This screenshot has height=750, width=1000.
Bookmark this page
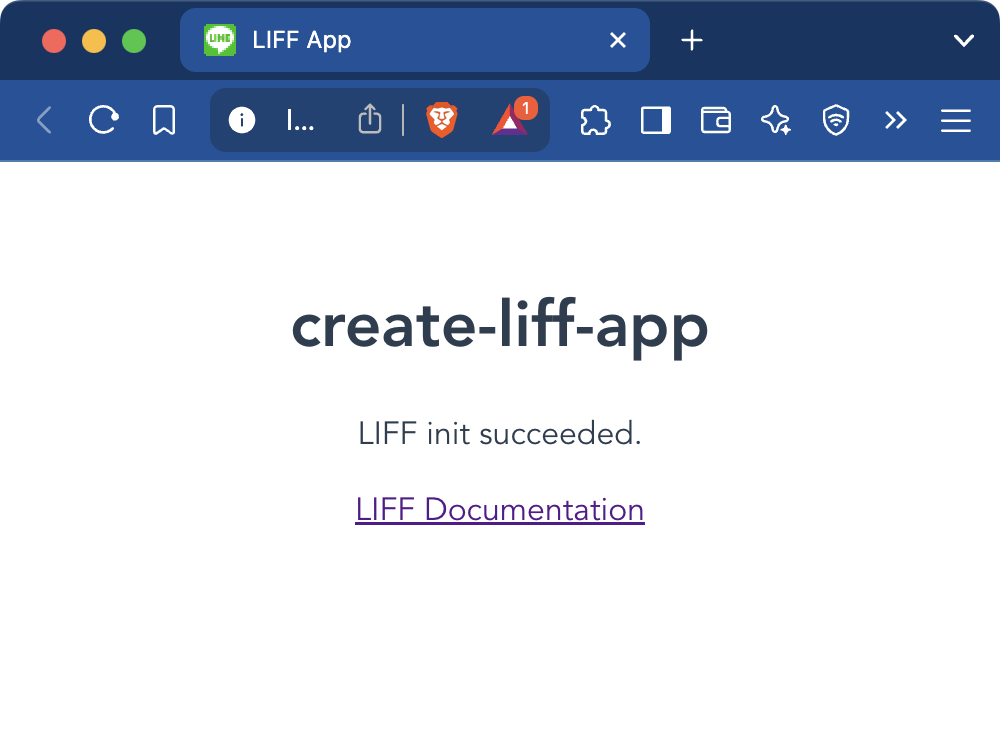pos(164,120)
